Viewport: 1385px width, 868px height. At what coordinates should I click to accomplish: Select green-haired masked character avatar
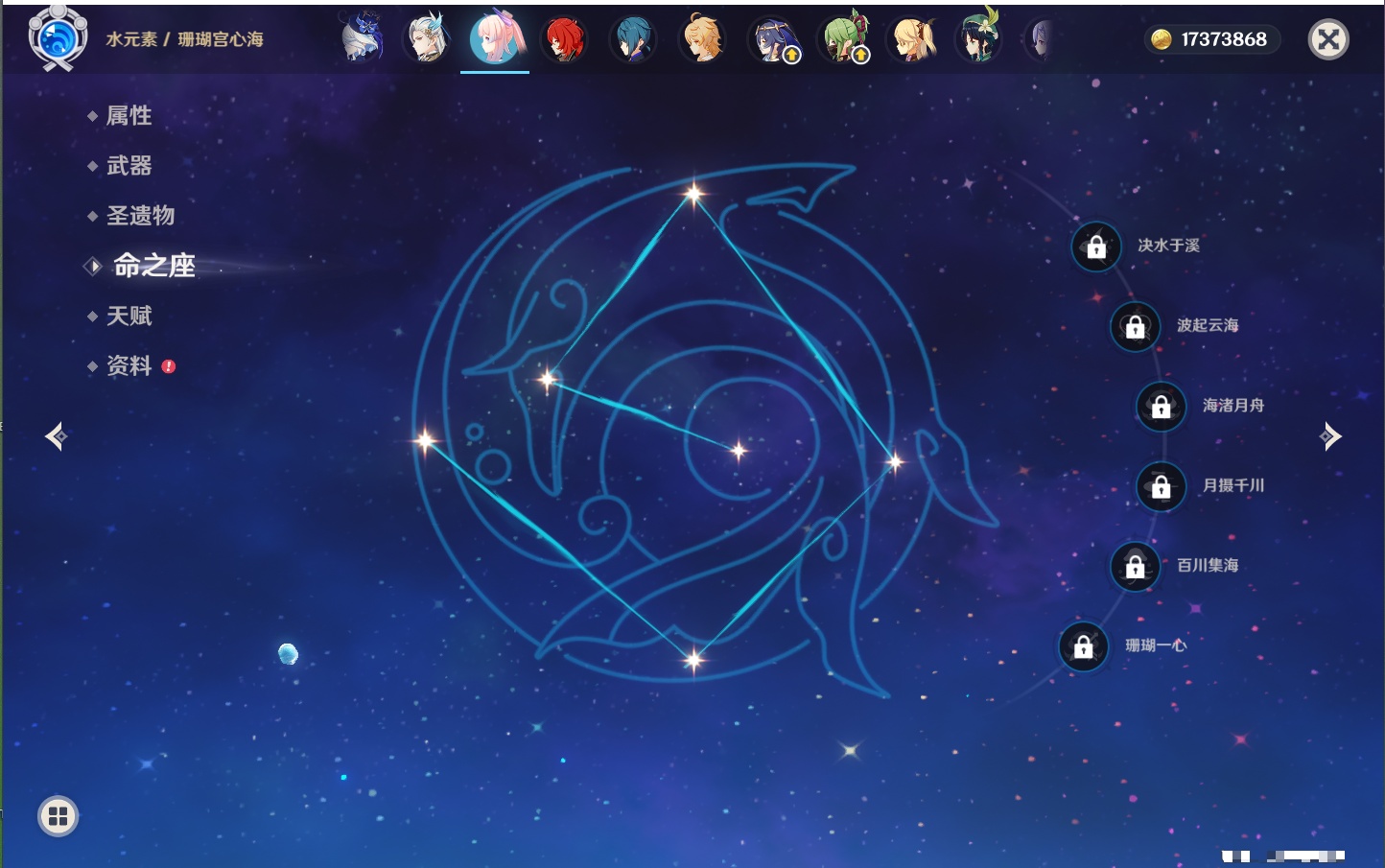tap(843, 39)
